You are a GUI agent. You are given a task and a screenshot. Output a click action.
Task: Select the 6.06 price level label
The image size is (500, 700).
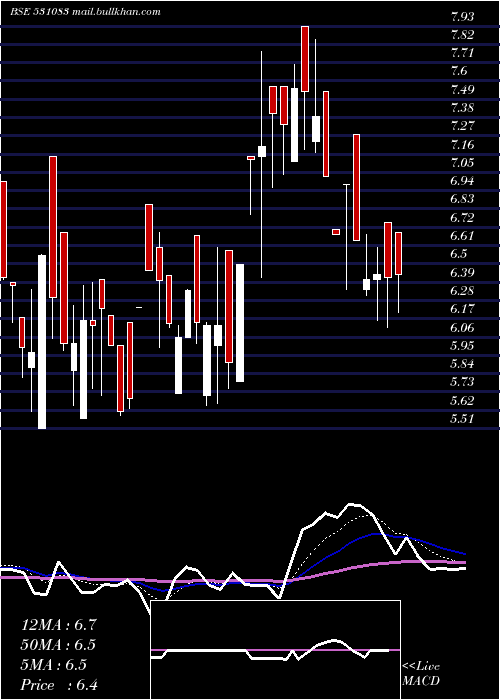pos(462,328)
